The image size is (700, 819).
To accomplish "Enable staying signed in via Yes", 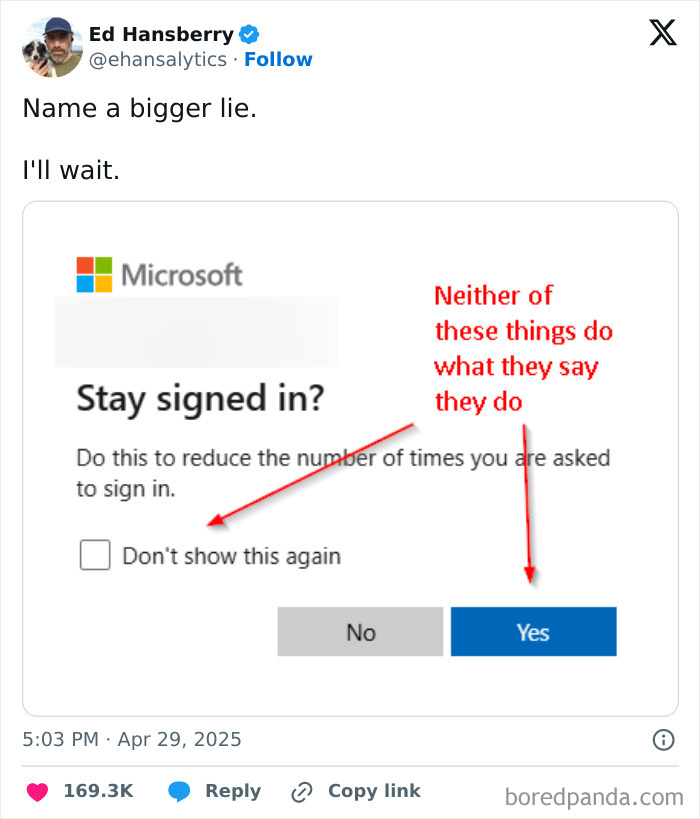I will pos(533,631).
